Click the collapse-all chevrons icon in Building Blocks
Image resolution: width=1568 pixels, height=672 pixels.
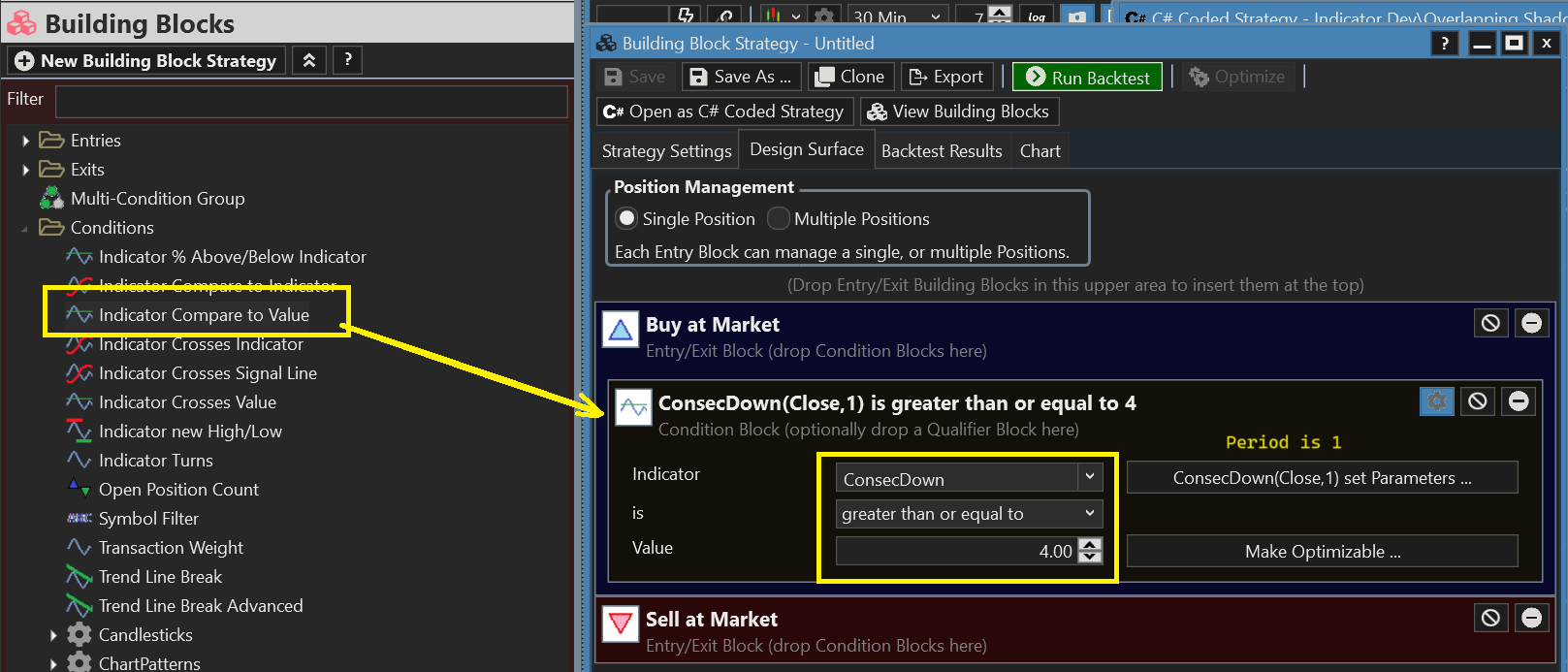(308, 60)
